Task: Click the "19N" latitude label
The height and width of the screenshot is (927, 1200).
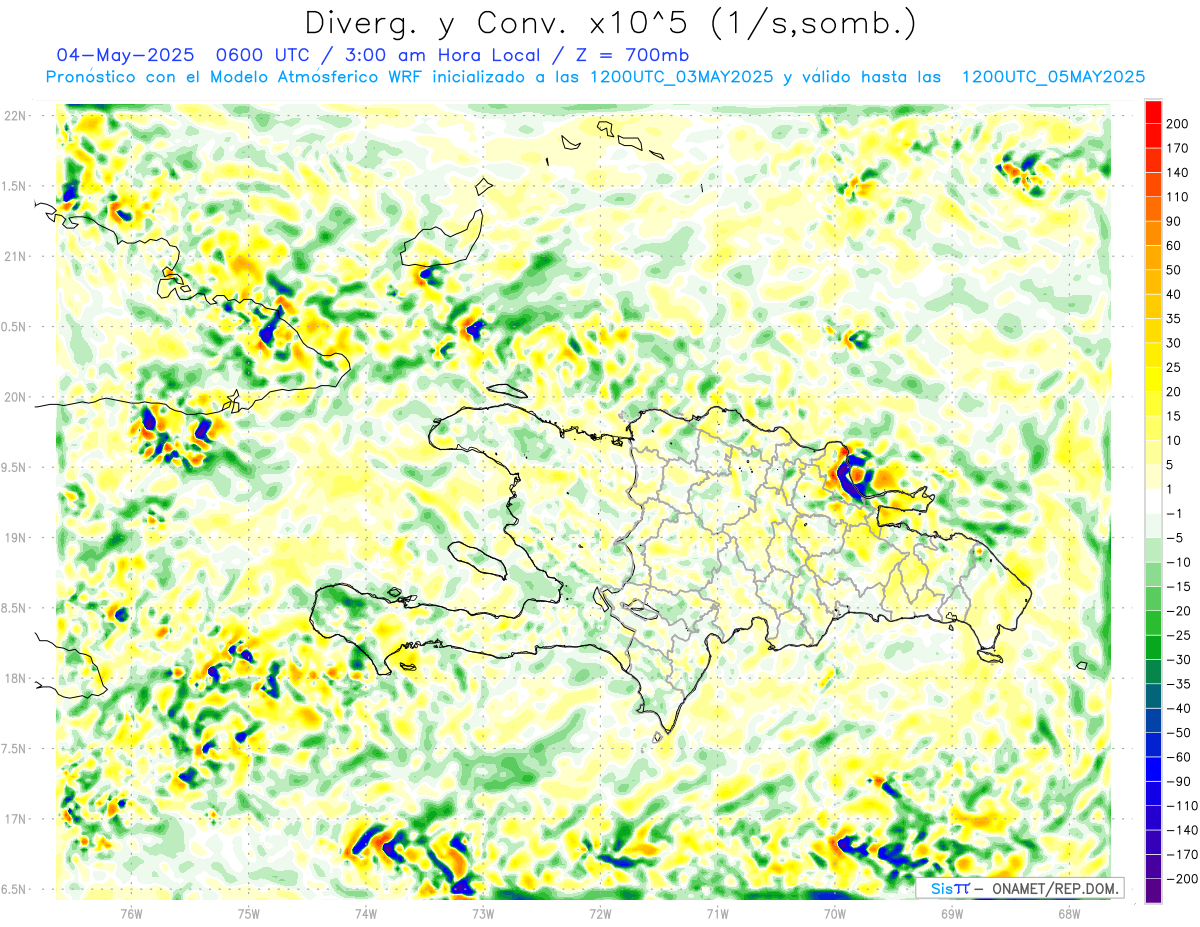Action: pyautogui.click(x=14, y=538)
